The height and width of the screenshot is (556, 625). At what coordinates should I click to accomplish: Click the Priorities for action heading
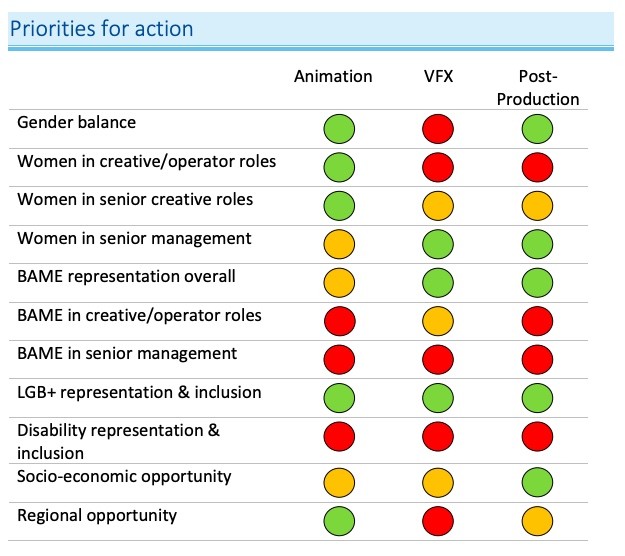click(101, 28)
